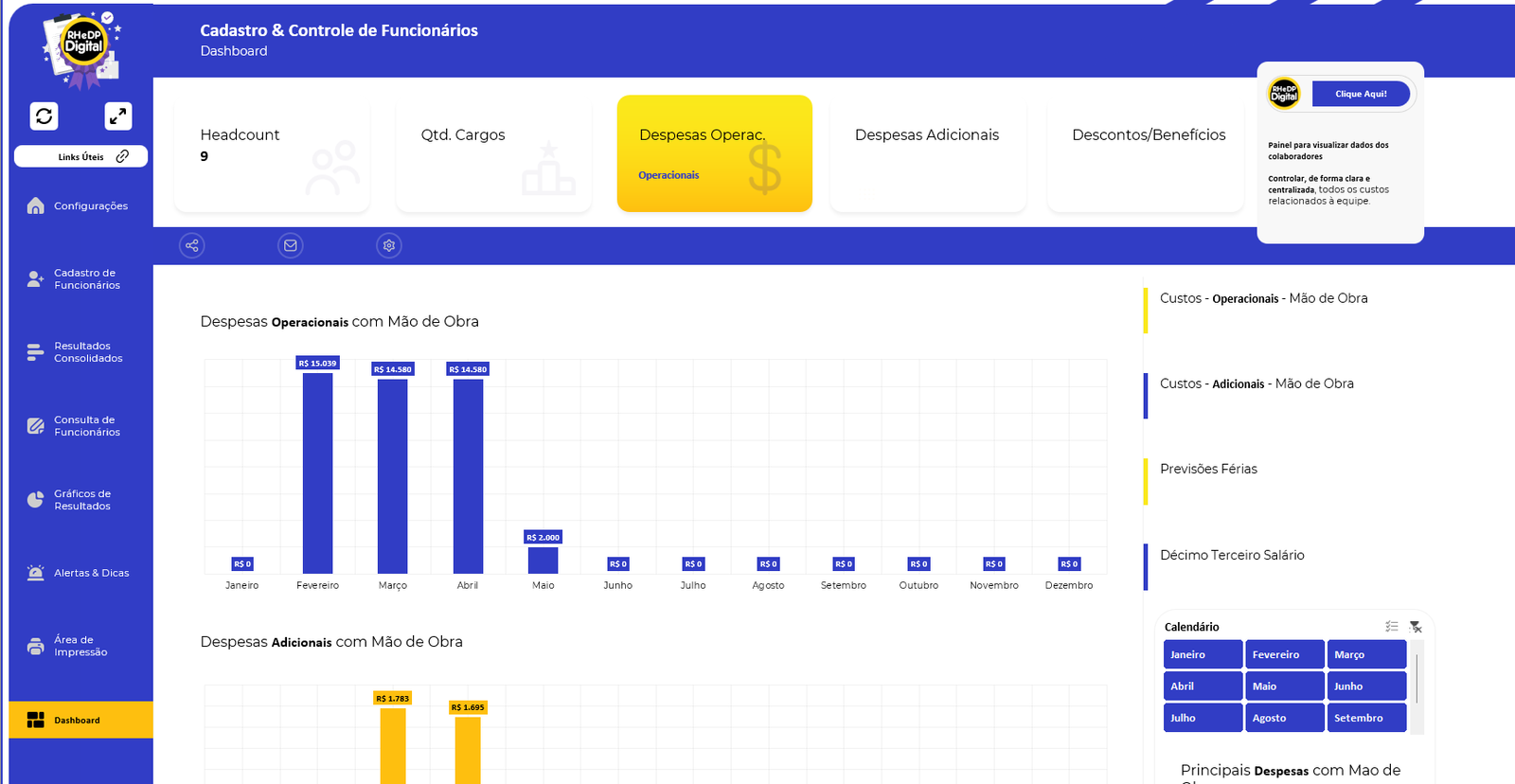1515x784 pixels.
Task: Click the refresh icon in sidebar
Action: pyautogui.click(x=45, y=116)
